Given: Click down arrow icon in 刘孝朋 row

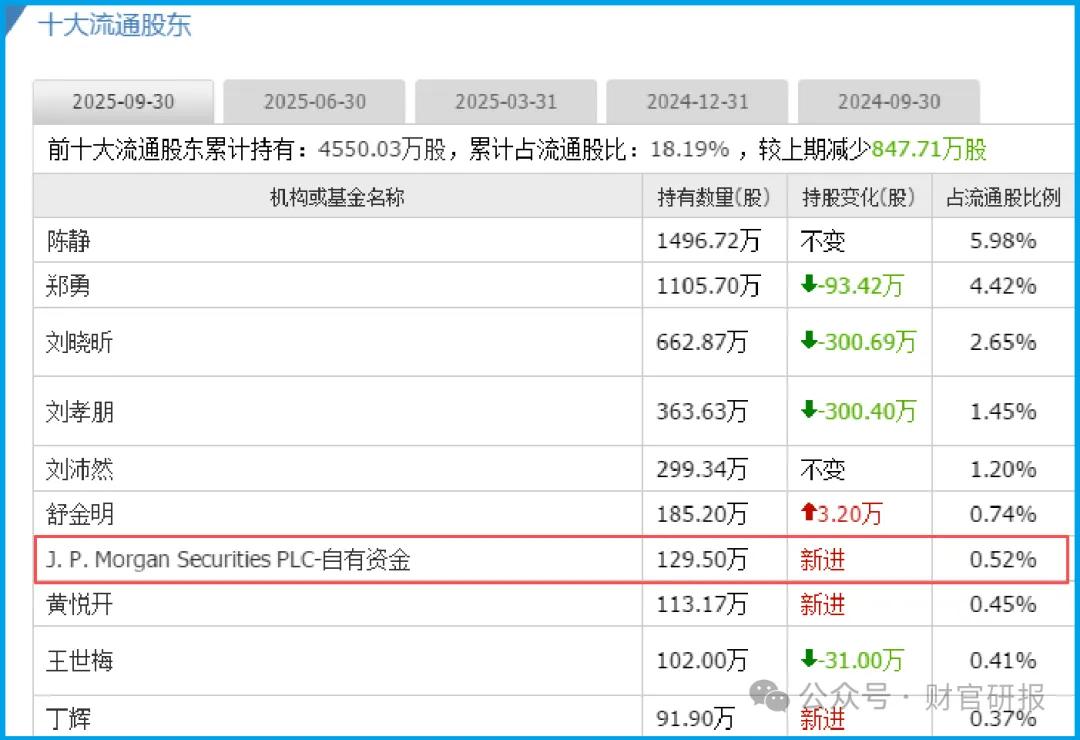Looking at the screenshot, I should (809, 411).
